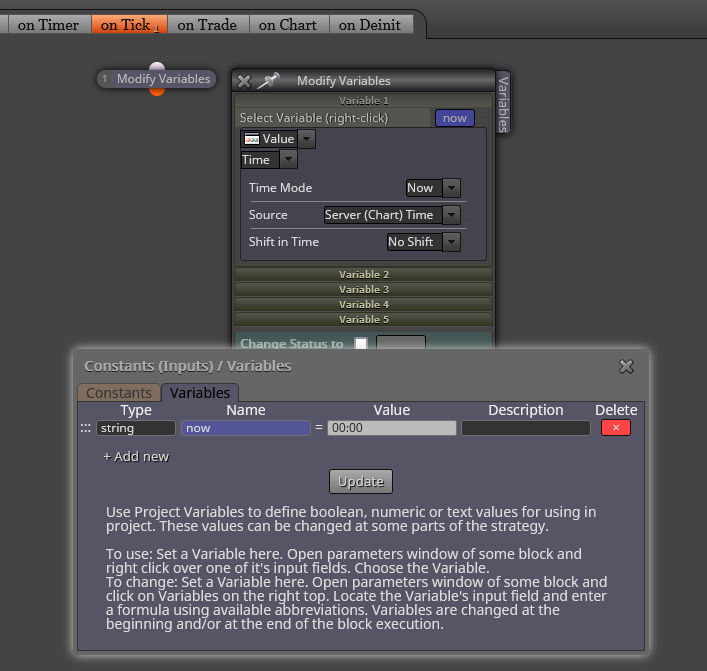Select the Variables tab in dialog
Viewport: 707px width, 671px height.
pos(200,392)
